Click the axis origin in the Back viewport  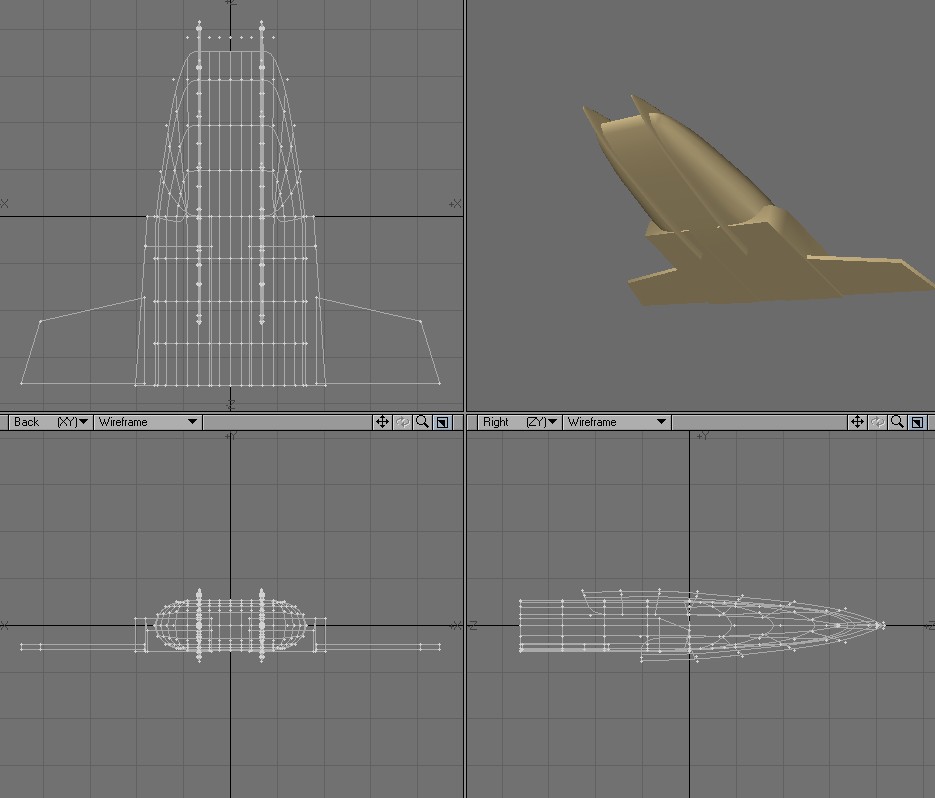point(231,626)
